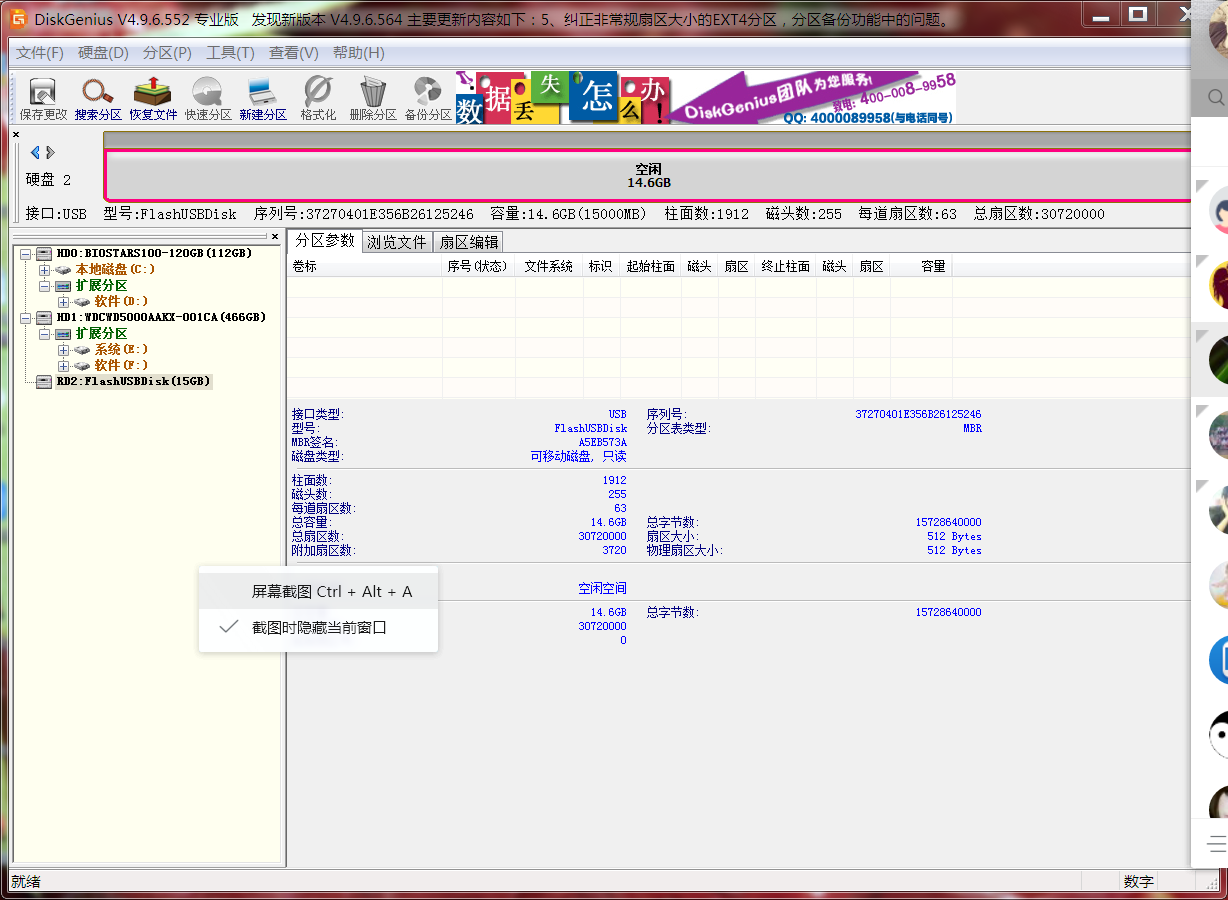Switch to the 分区参数 tab
This screenshot has height=900, width=1228.
pos(324,241)
